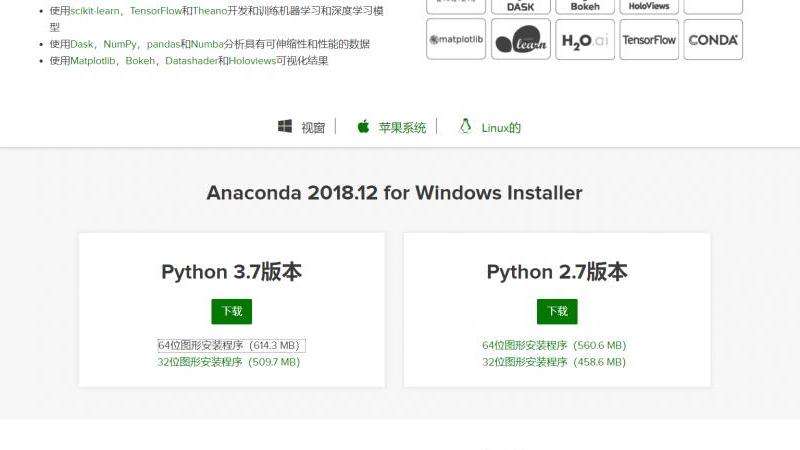Open the Matplotlib text link in the list
The width and height of the screenshot is (800, 450).
point(92,61)
